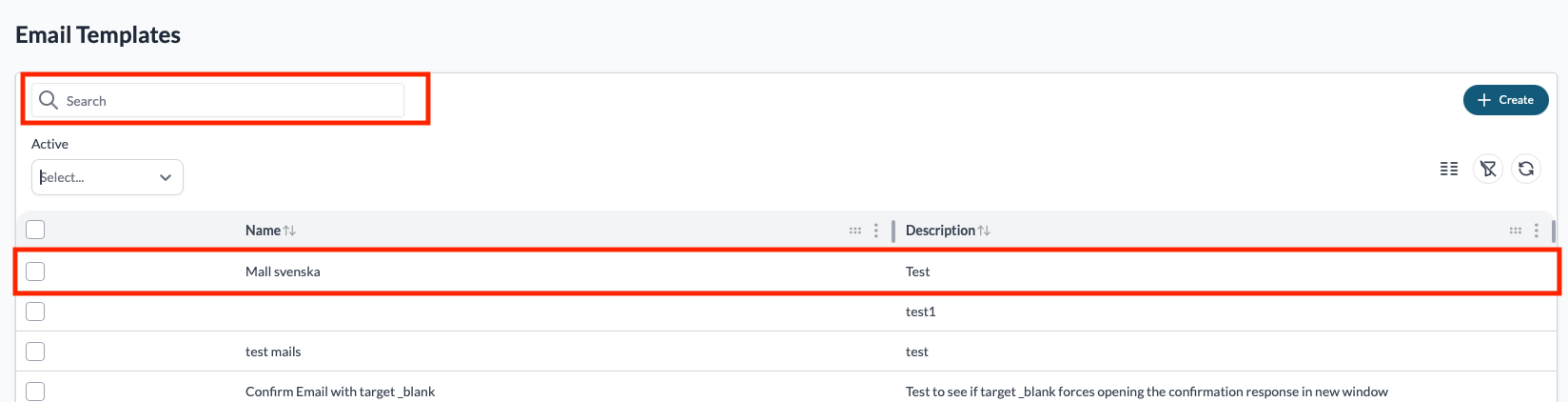Check the test mails row checkbox

click(35, 352)
